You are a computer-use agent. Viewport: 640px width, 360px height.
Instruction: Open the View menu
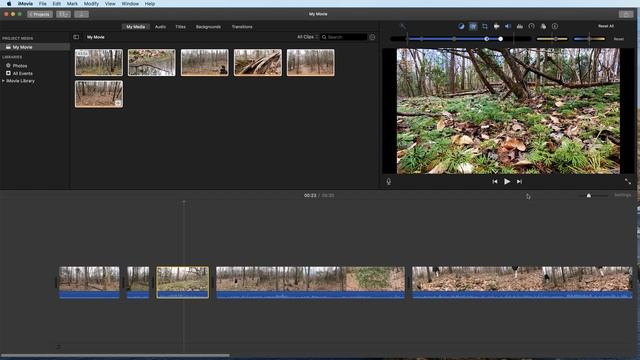click(110, 4)
